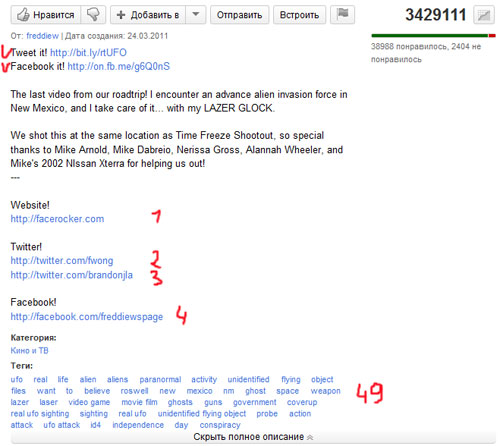500x446 pixels.
Task: Click the Отправить button
Action: (x=239, y=15)
